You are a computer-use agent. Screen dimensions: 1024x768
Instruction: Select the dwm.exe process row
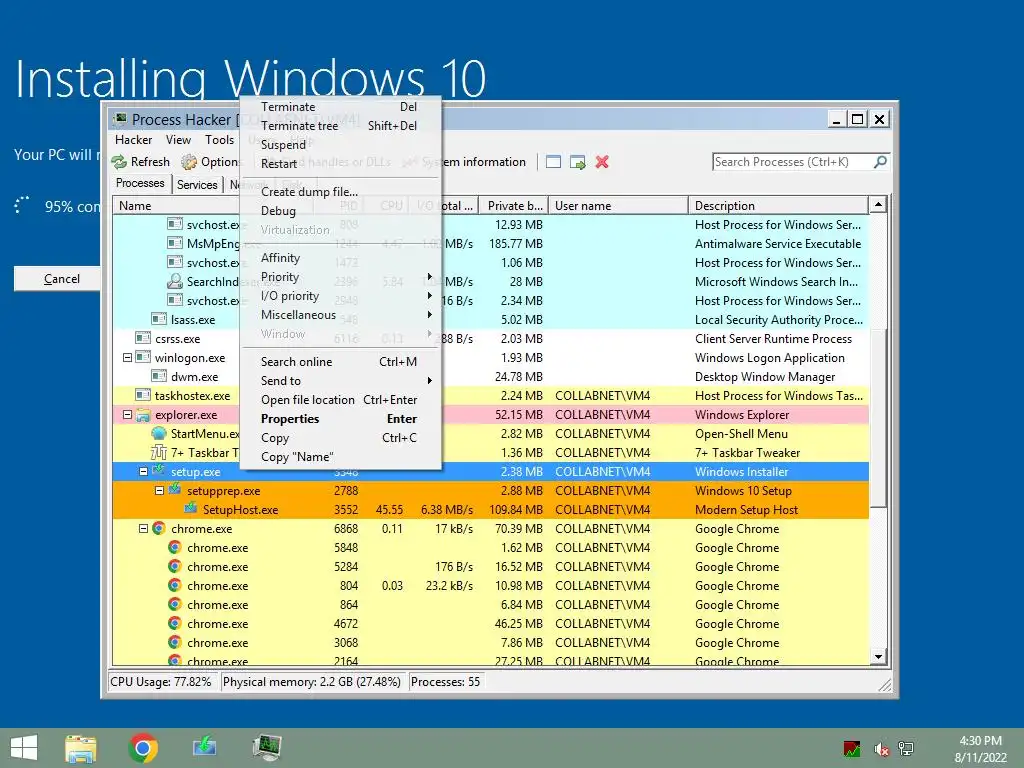[x=490, y=377]
